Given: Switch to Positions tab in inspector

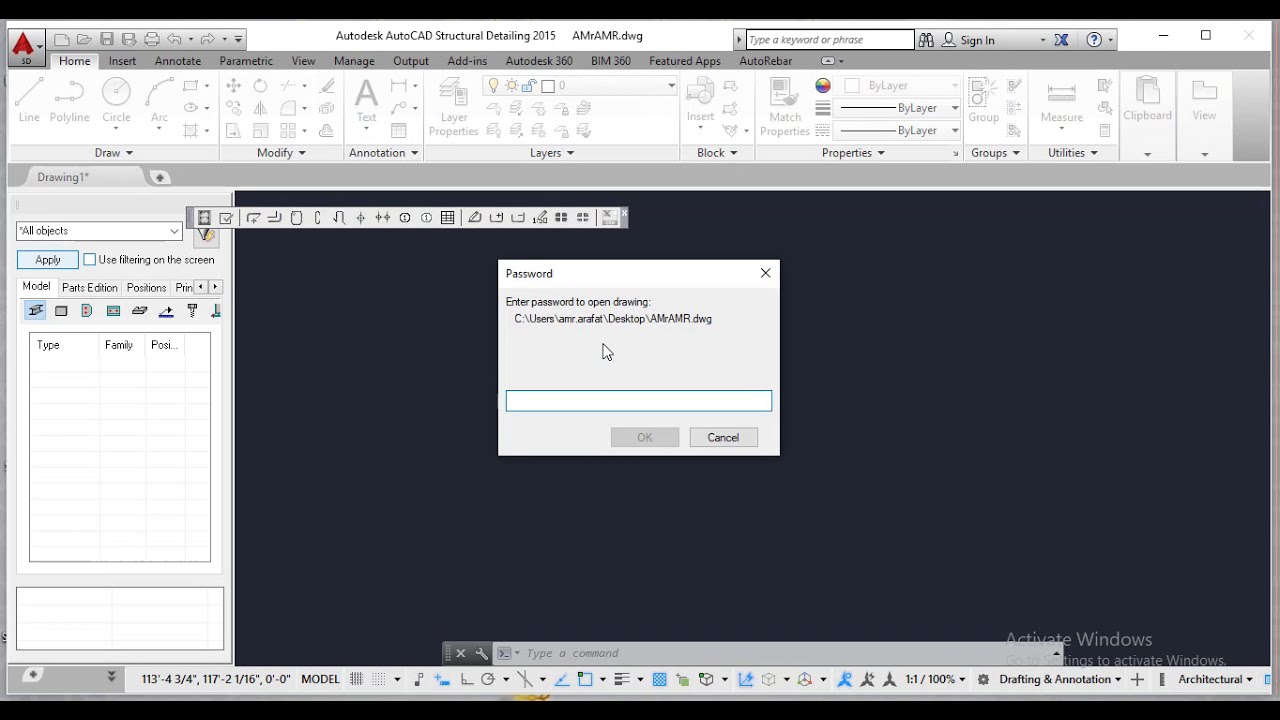Looking at the screenshot, I should click(146, 287).
